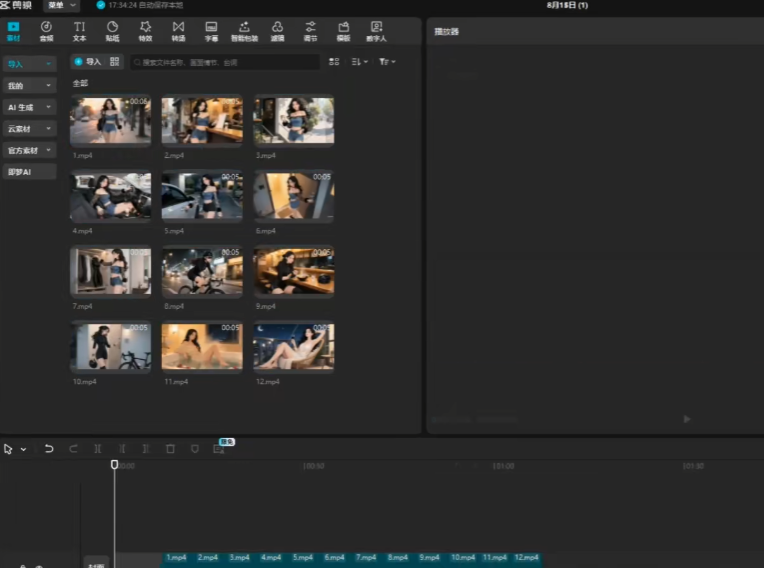Click the 导入 import button

point(88,62)
